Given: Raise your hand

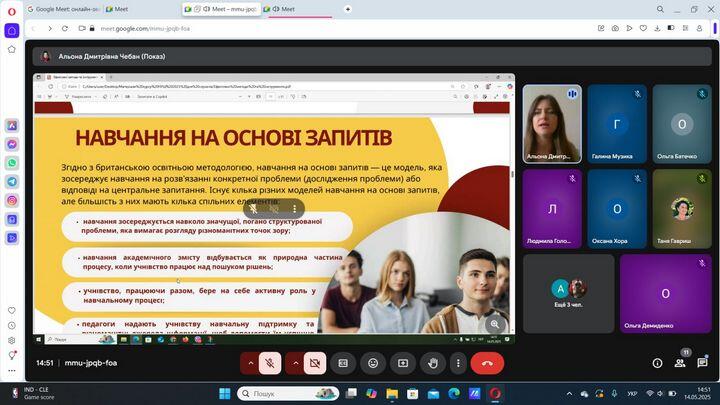Looking at the screenshot, I should [x=433, y=363].
